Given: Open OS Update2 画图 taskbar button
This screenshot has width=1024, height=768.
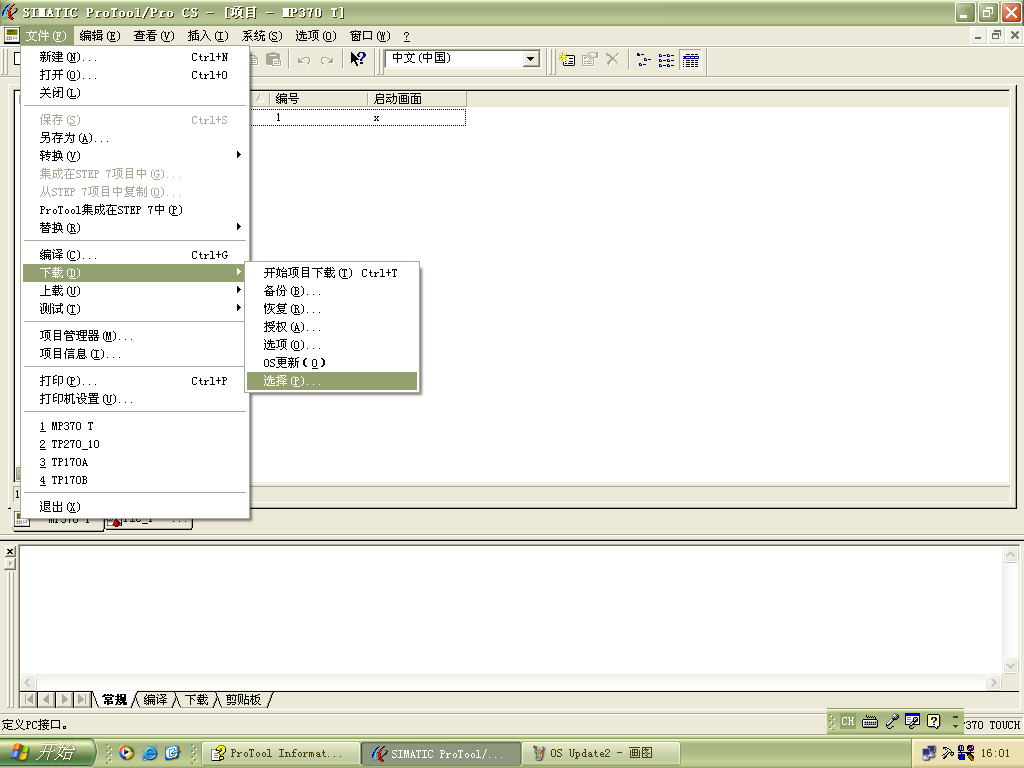Looking at the screenshot, I should click(602, 753).
